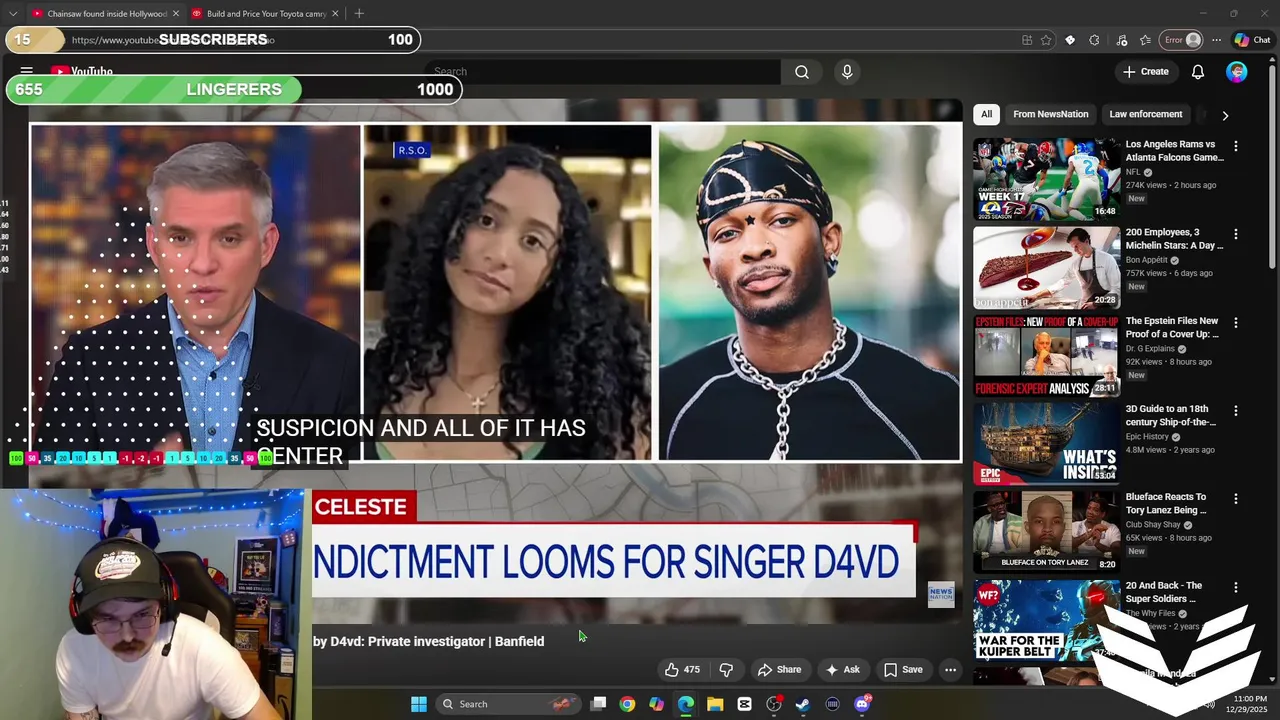Open a new browser tab
The height and width of the screenshot is (720, 1280).
point(359,14)
